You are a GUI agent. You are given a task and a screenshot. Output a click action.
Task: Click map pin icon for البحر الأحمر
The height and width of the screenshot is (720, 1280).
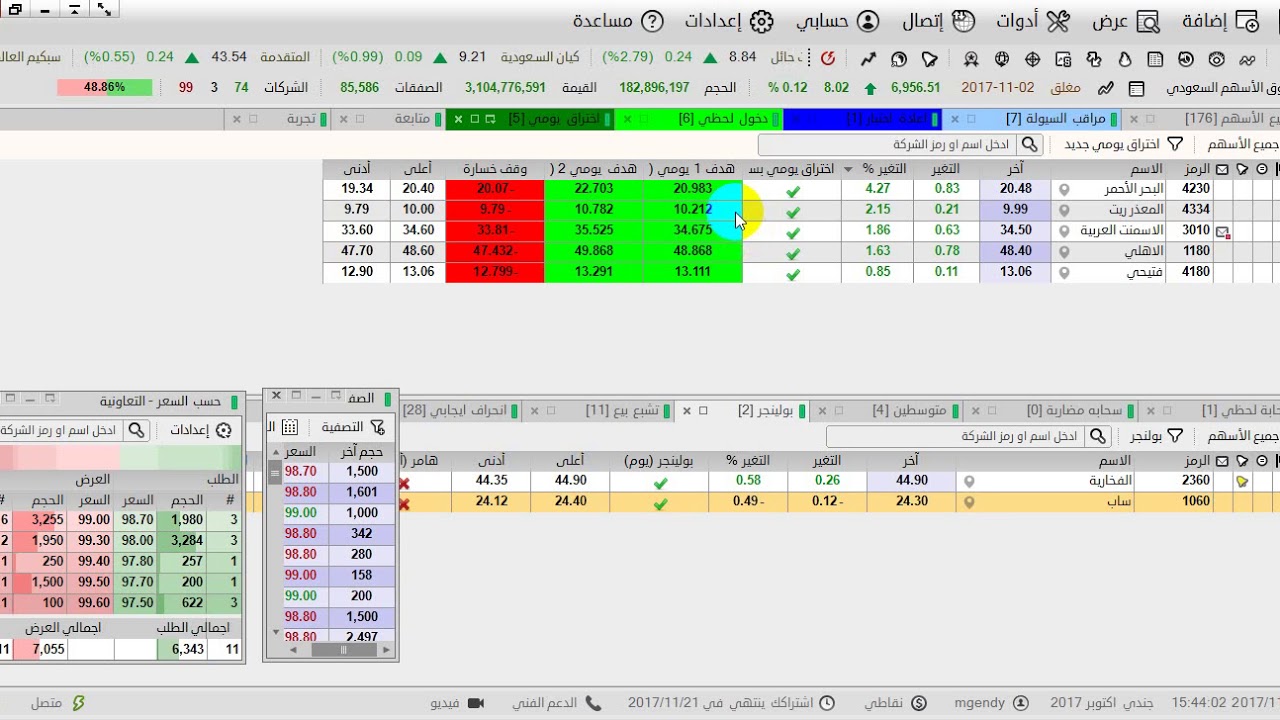[1064, 189]
